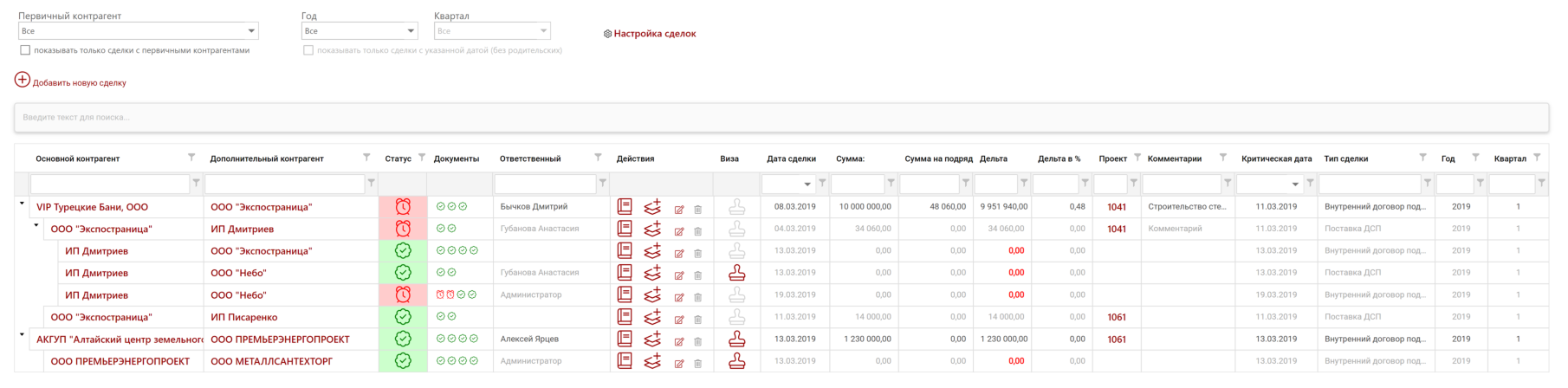The image size is (1568, 388).
Task: Sort by Основной контрагент column header
Action: click(x=78, y=158)
